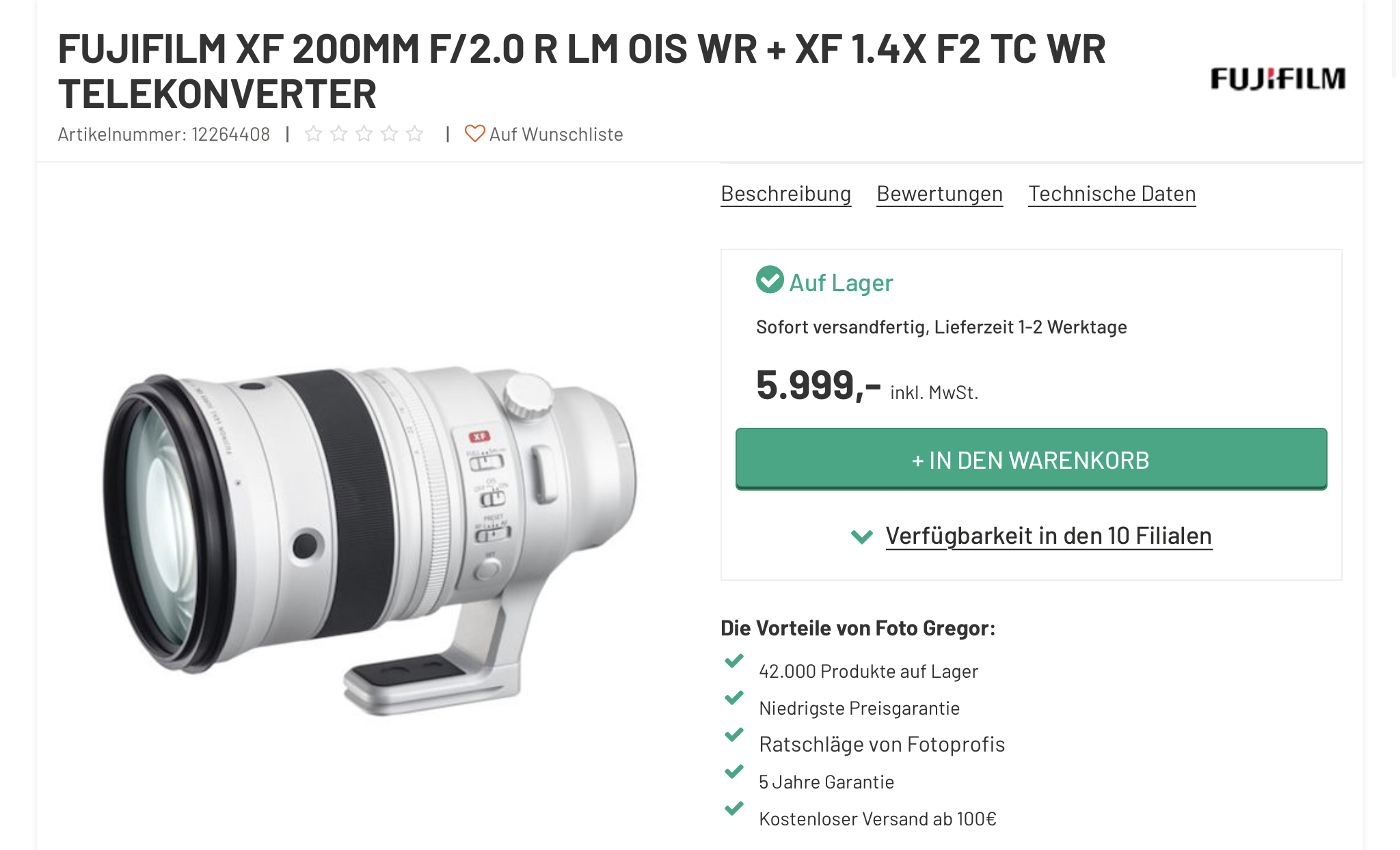
Task: Click the heart wishlist icon
Action: coord(474,134)
